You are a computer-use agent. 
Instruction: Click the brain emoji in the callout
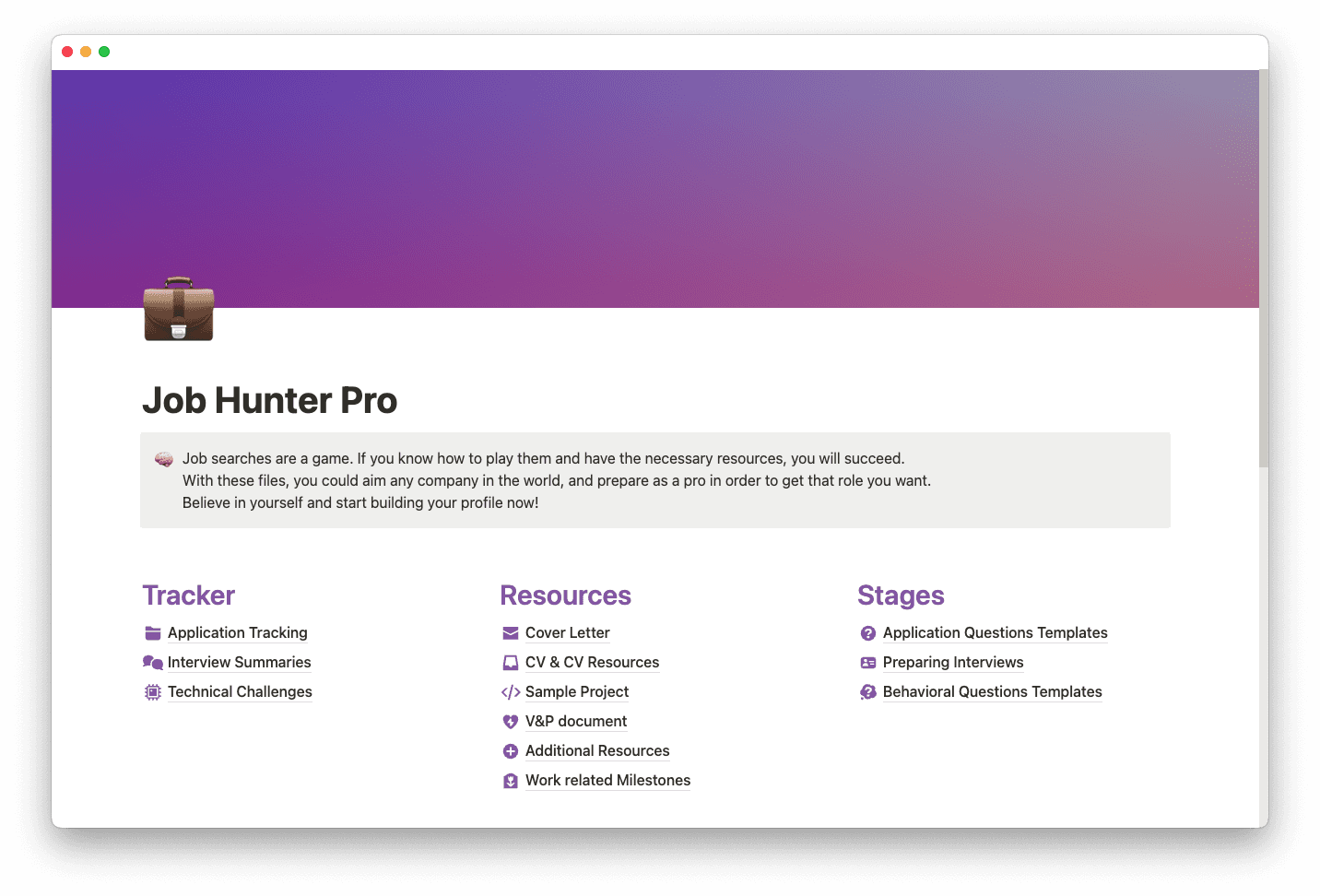[x=164, y=458]
